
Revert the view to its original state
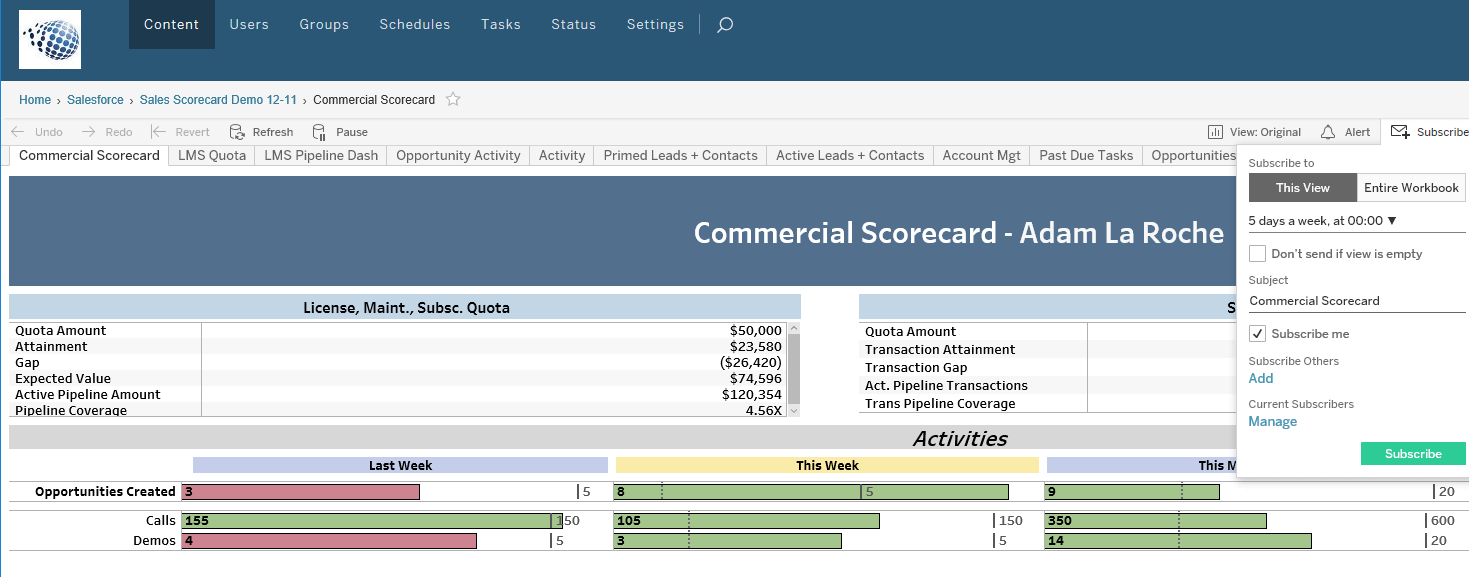[x=181, y=131]
